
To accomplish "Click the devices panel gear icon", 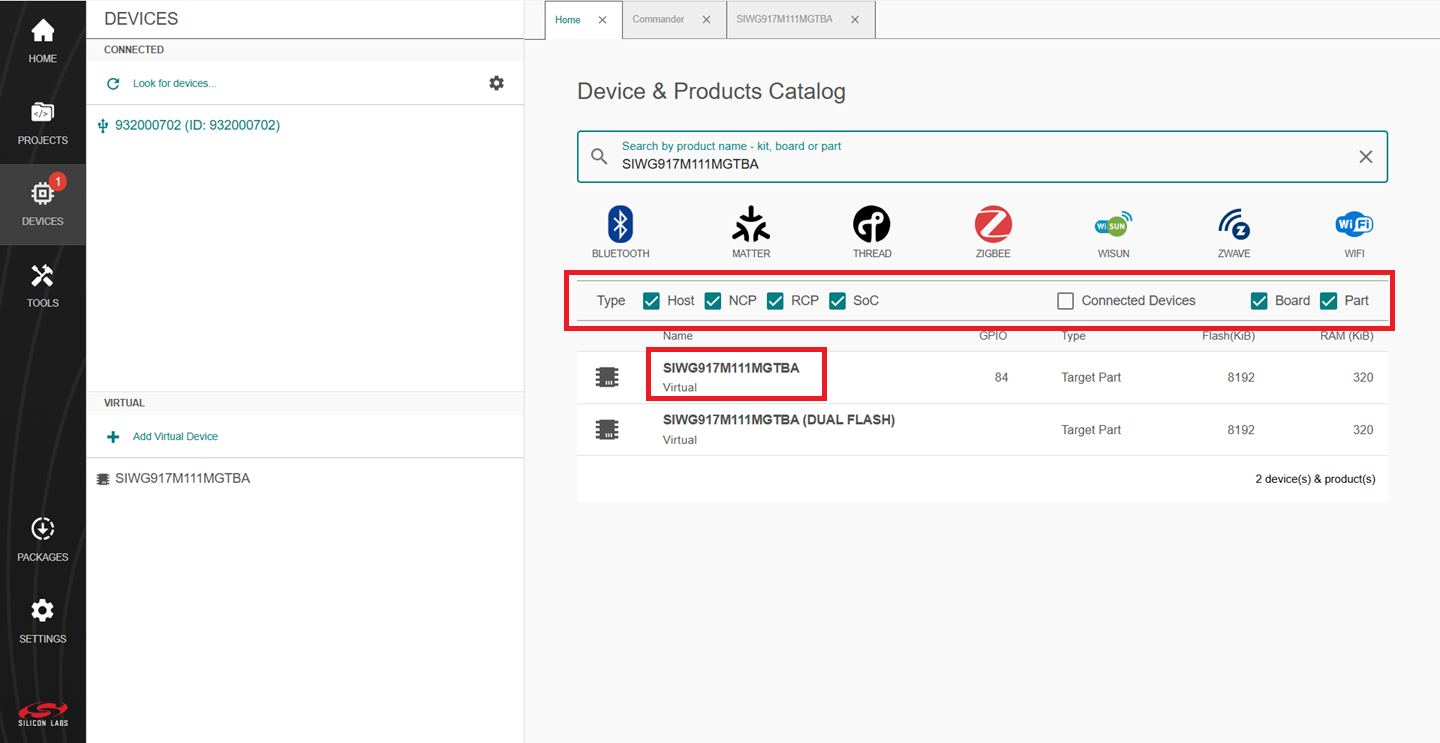I will click(x=496, y=83).
